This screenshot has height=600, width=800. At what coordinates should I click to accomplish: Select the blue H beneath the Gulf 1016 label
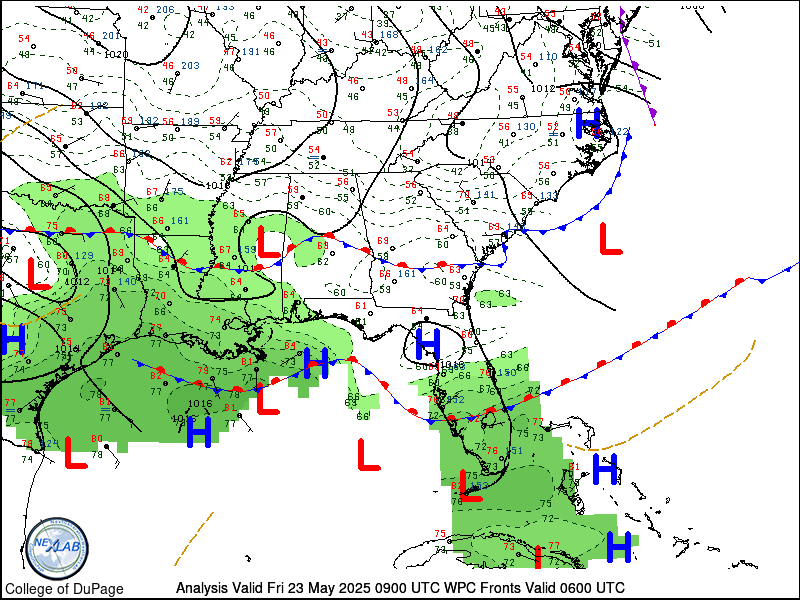(199, 432)
